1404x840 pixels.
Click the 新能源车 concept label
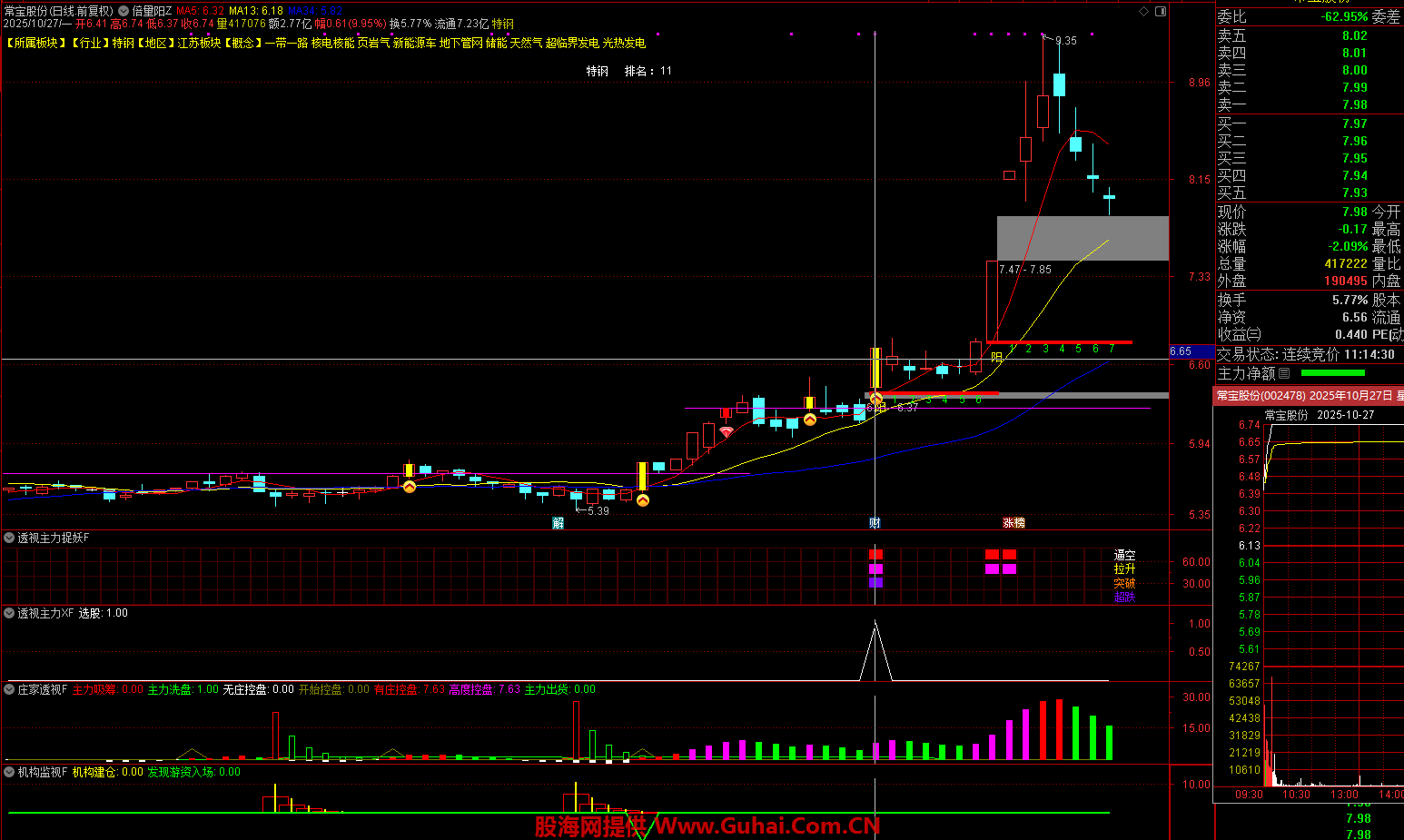[x=414, y=43]
